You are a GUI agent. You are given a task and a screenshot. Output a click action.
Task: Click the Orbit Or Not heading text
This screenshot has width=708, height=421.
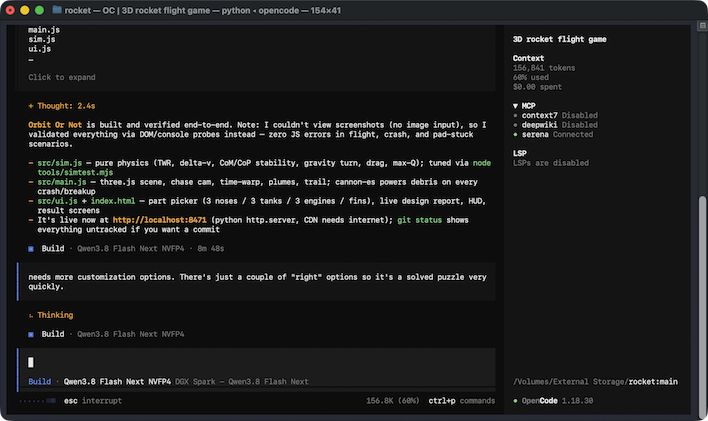point(55,125)
